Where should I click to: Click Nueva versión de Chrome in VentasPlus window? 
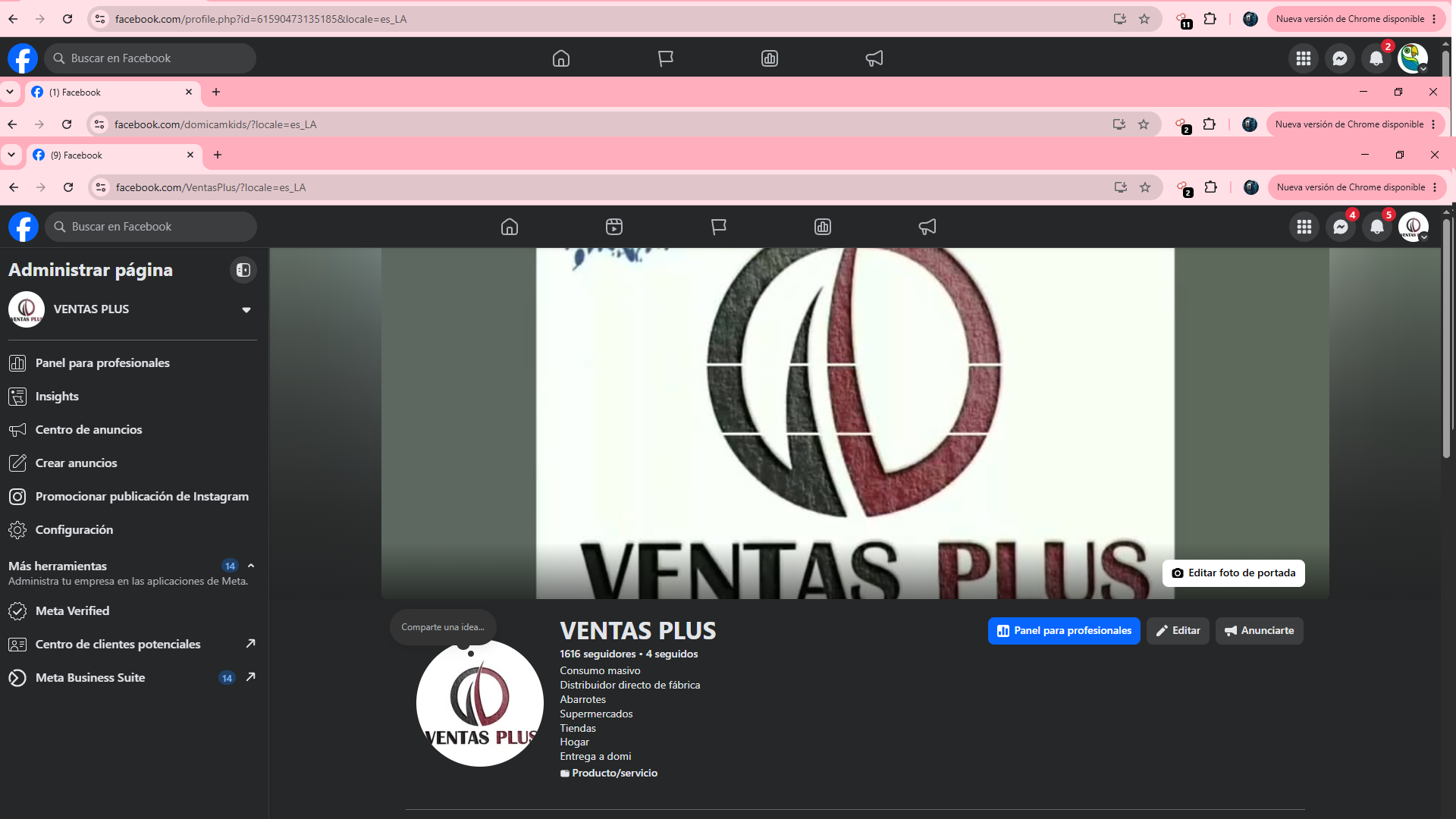pos(1351,187)
